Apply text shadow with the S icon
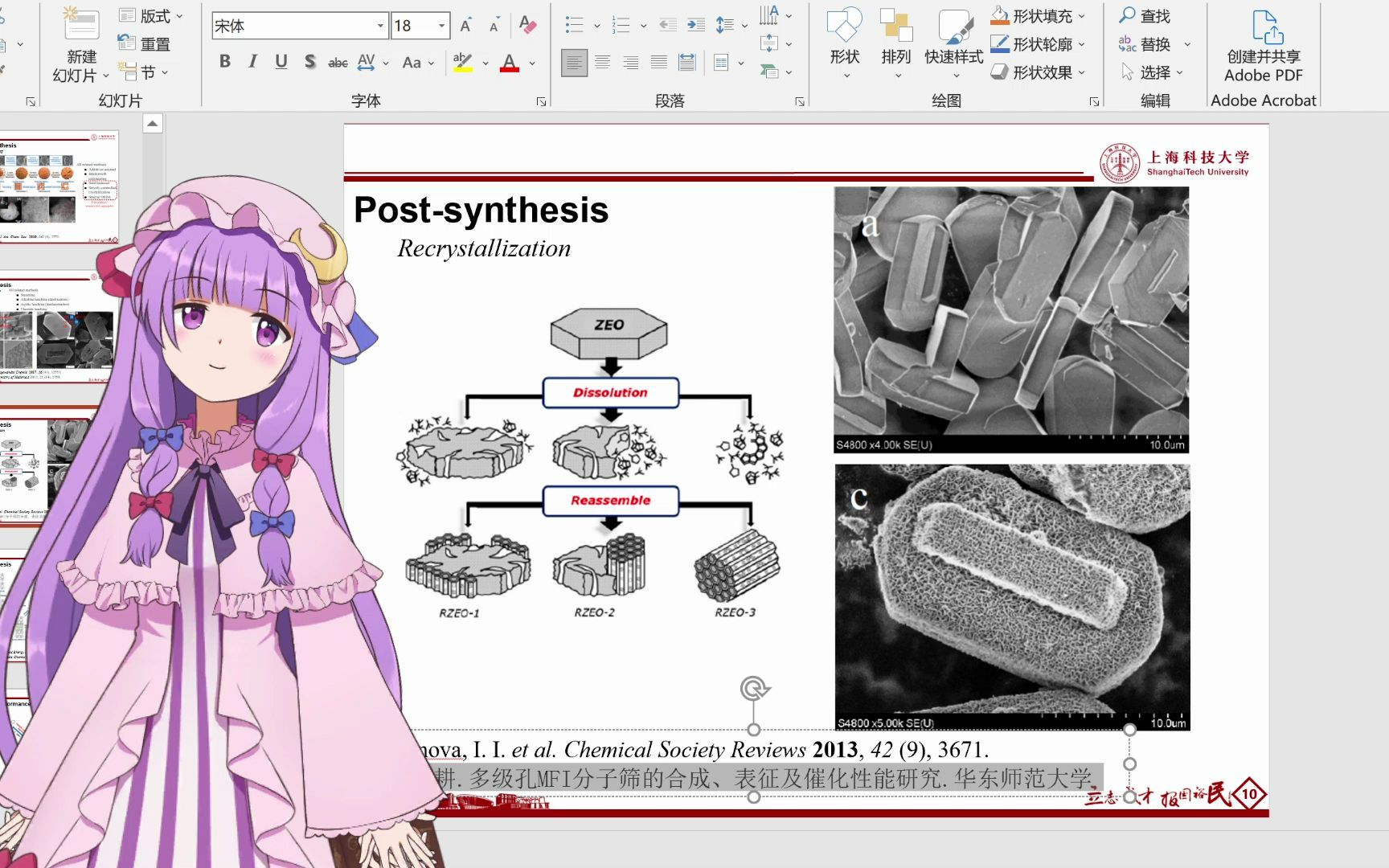Viewport: 1389px width, 868px height. click(x=309, y=62)
